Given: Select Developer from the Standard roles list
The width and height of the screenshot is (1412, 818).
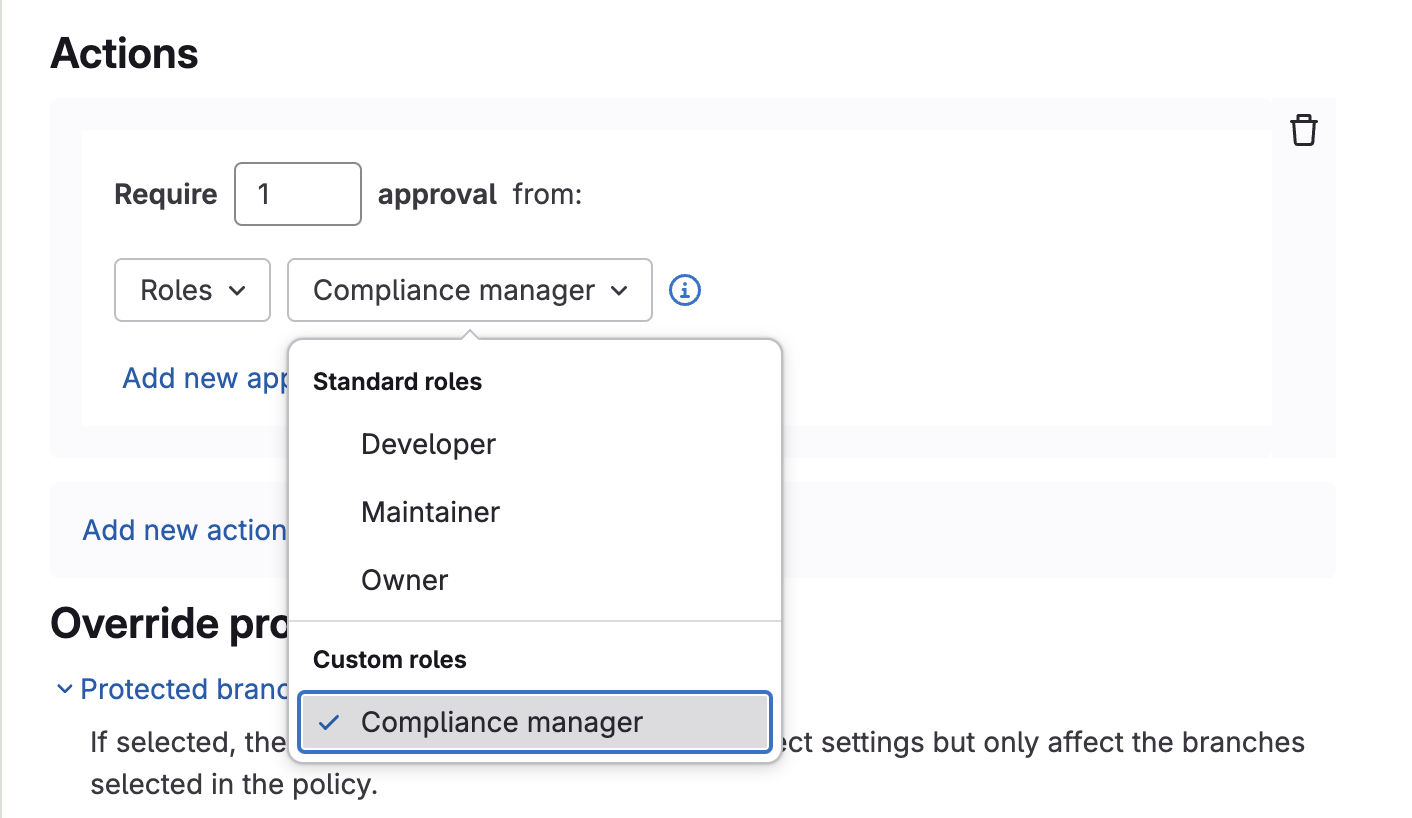Looking at the screenshot, I should coord(428,444).
